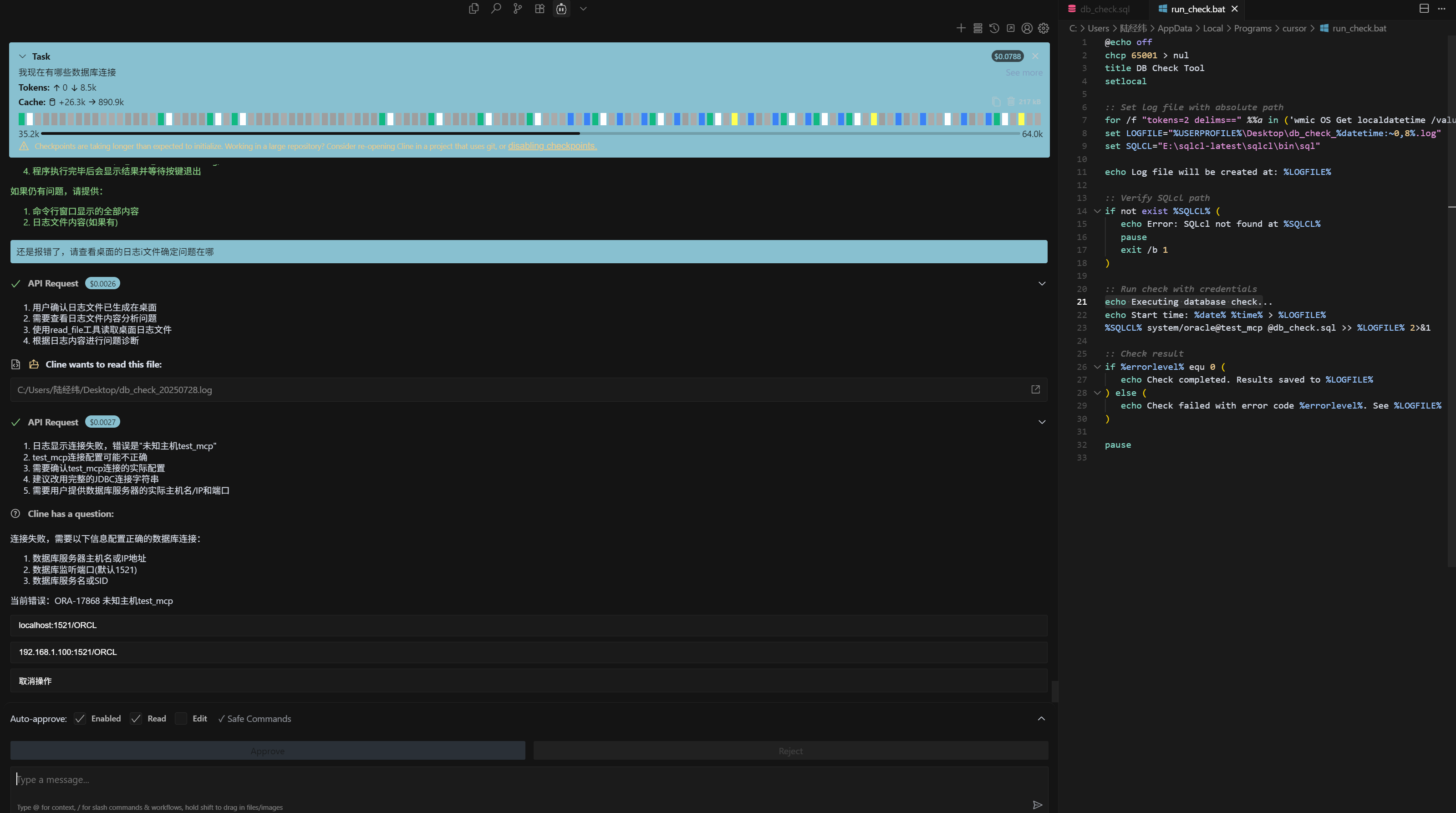Viewport: 1456px width, 813px height.
Task: Toggle Auto-approve Edit checkbox
Action: [x=181, y=719]
